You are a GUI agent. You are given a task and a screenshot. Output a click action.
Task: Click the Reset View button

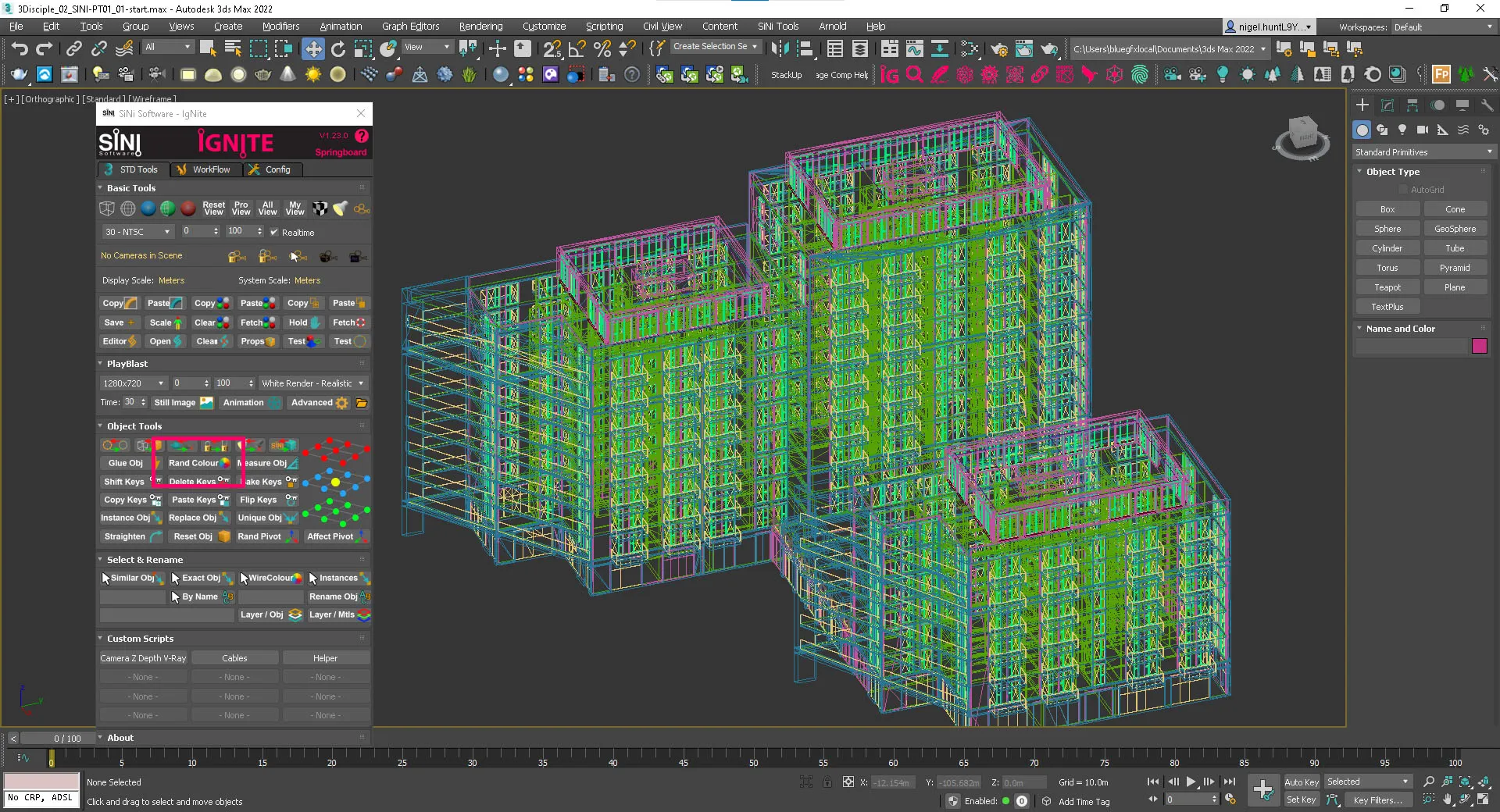coord(213,208)
